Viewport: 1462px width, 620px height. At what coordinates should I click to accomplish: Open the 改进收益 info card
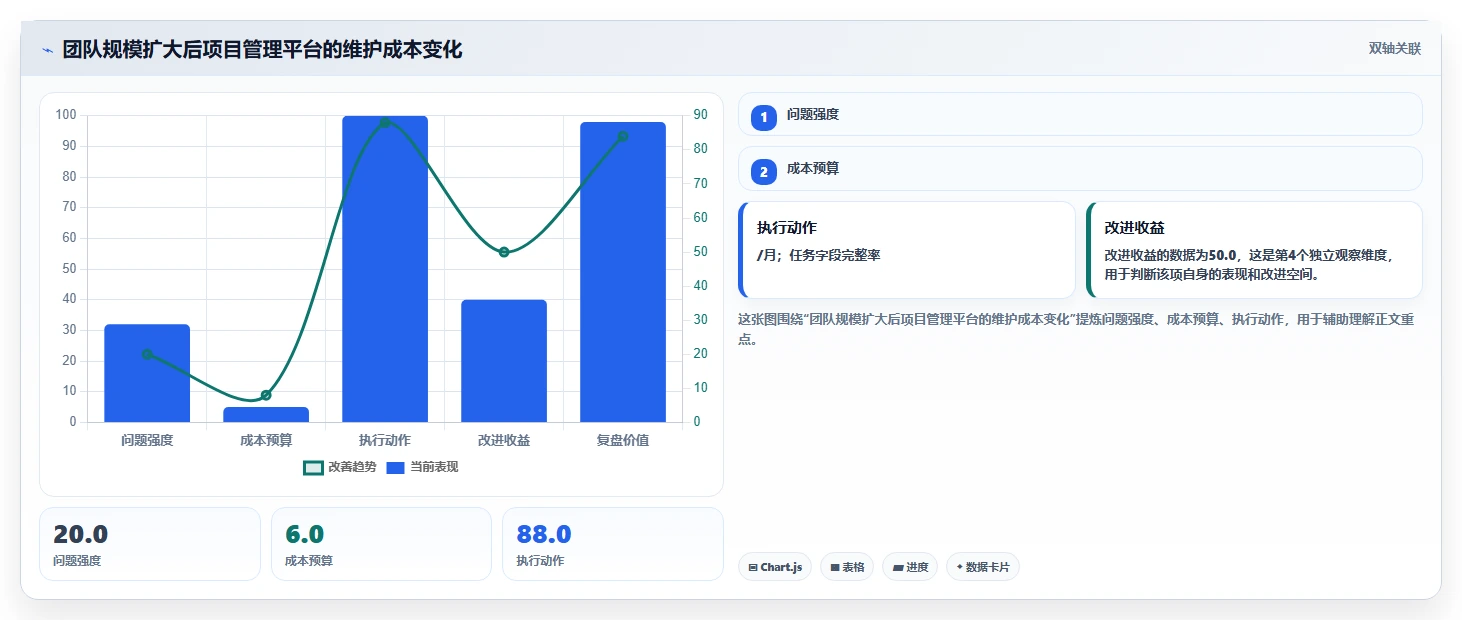pyautogui.click(x=1254, y=250)
